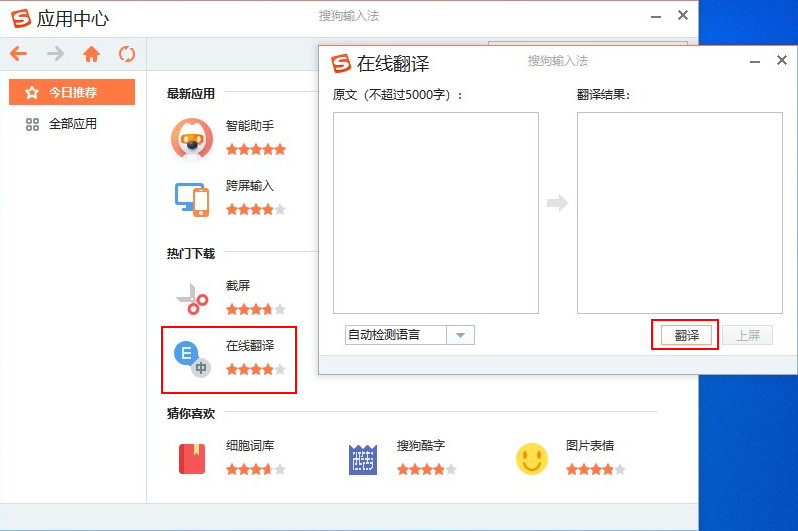Click the star rating under 细胞词库
The image size is (798, 531).
pos(256,469)
